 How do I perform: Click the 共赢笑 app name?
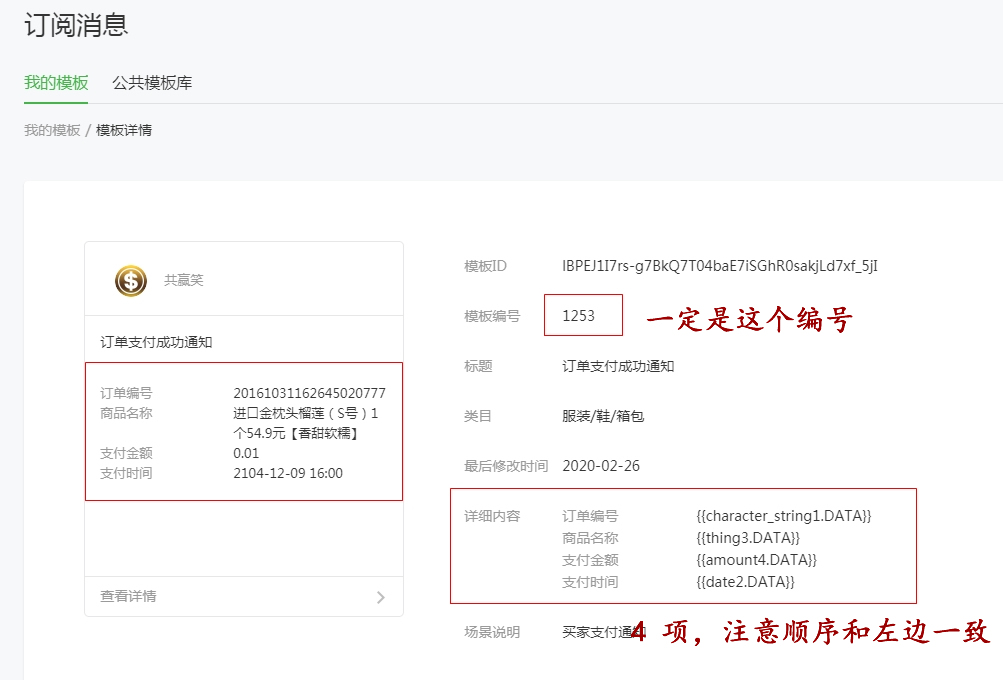pyautogui.click(x=184, y=281)
